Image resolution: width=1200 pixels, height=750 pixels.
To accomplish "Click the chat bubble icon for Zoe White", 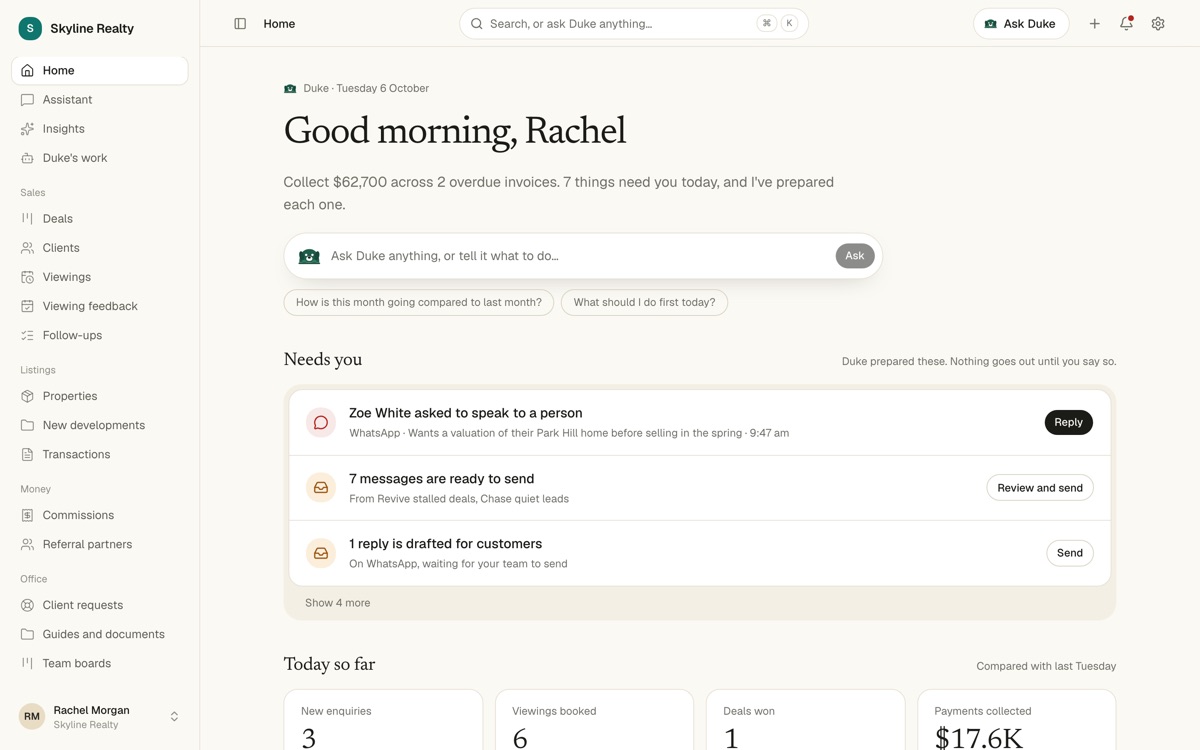I will (x=321, y=423).
